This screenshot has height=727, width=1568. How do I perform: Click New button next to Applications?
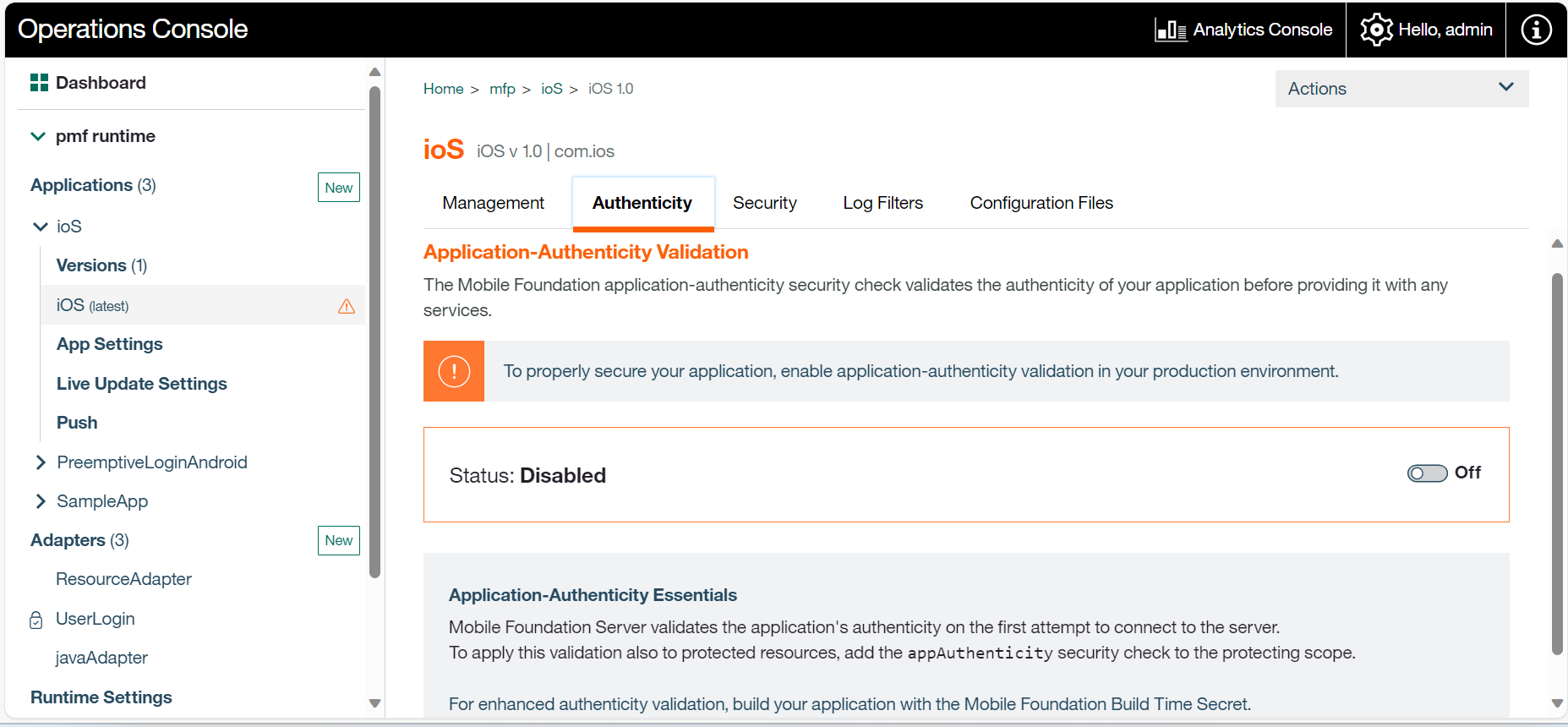coord(338,188)
